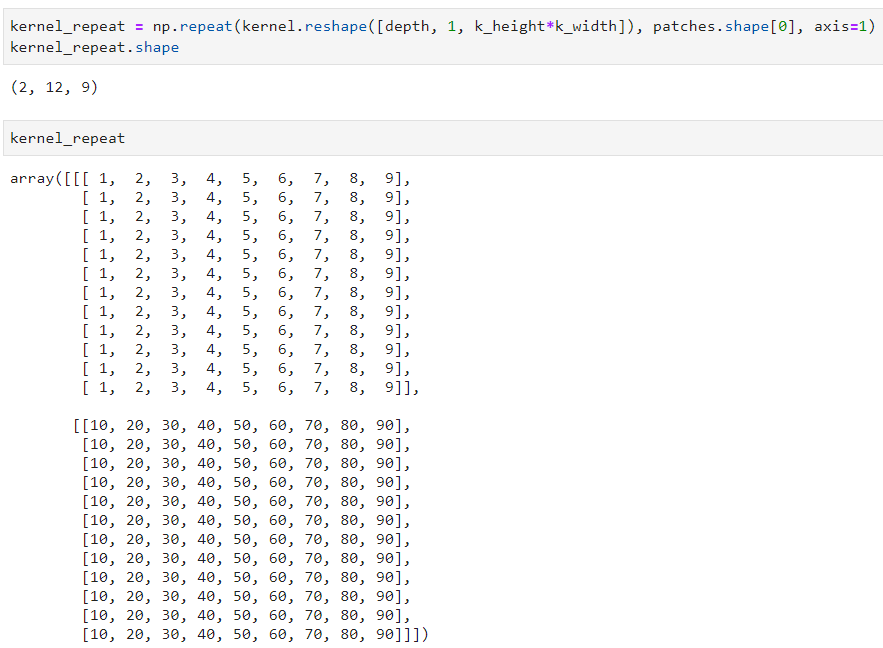Click value 10 in second block's first row

click(99, 426)
